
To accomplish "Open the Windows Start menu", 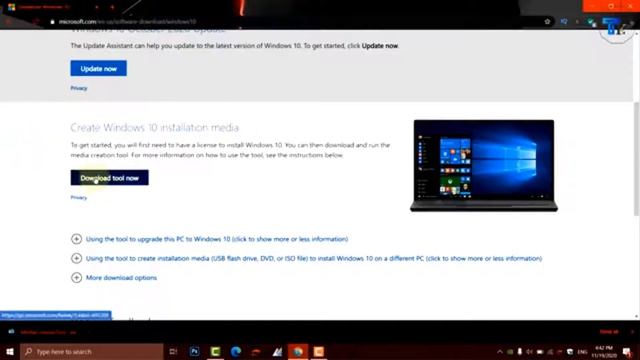I will (10, 351).
